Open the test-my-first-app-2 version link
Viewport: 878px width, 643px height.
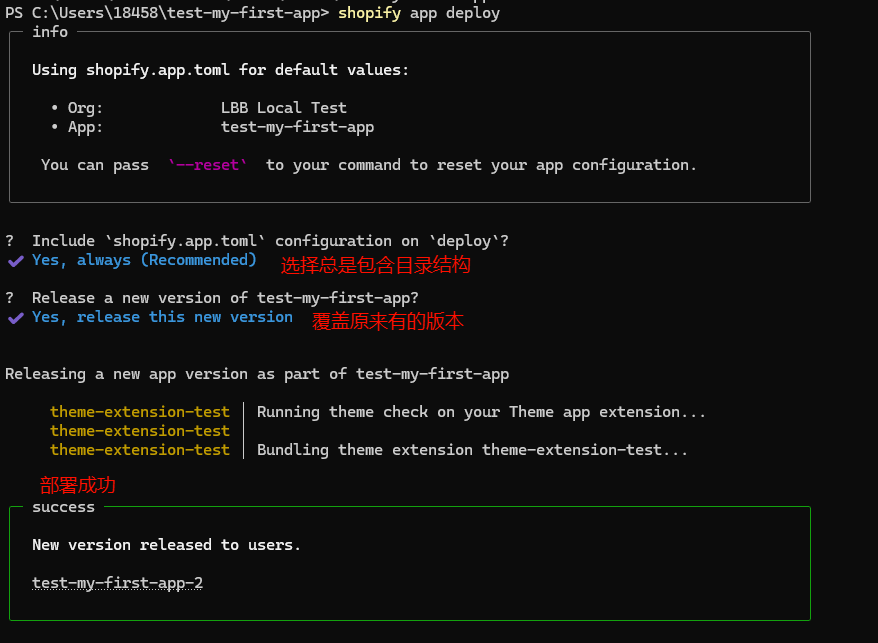tap(117, 583)
